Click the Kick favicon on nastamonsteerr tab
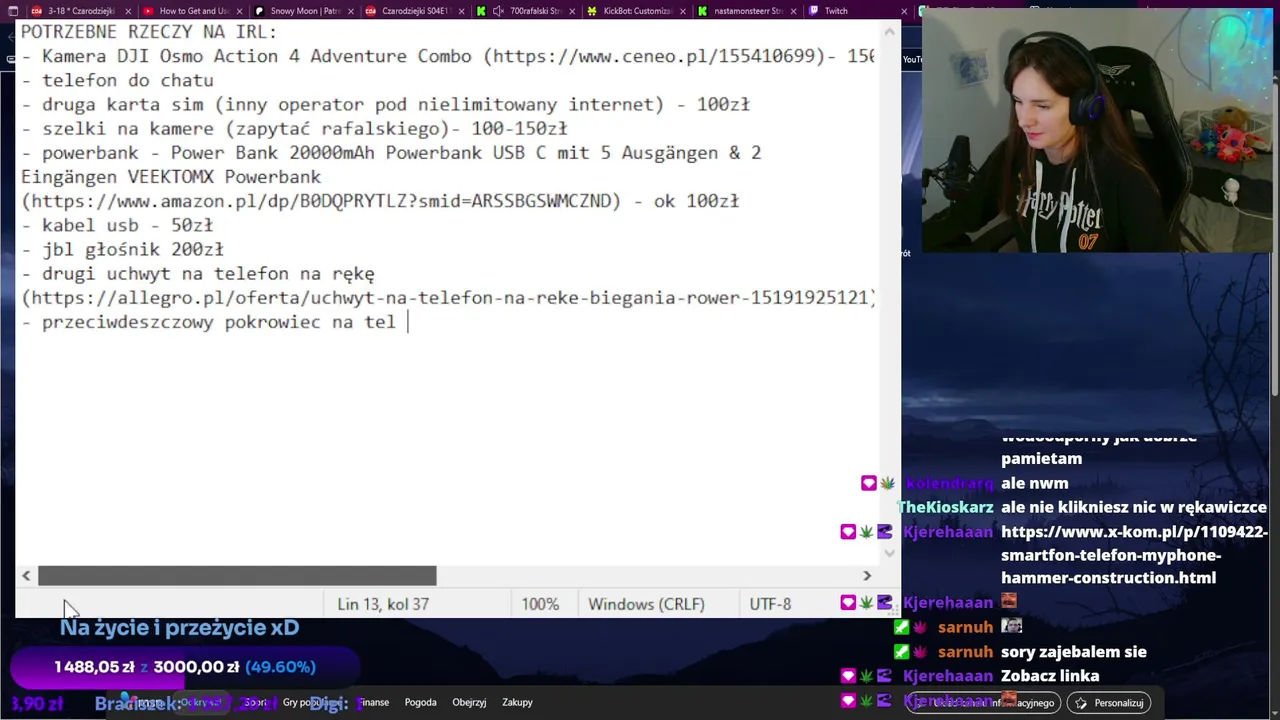 [x=703, y=11]
